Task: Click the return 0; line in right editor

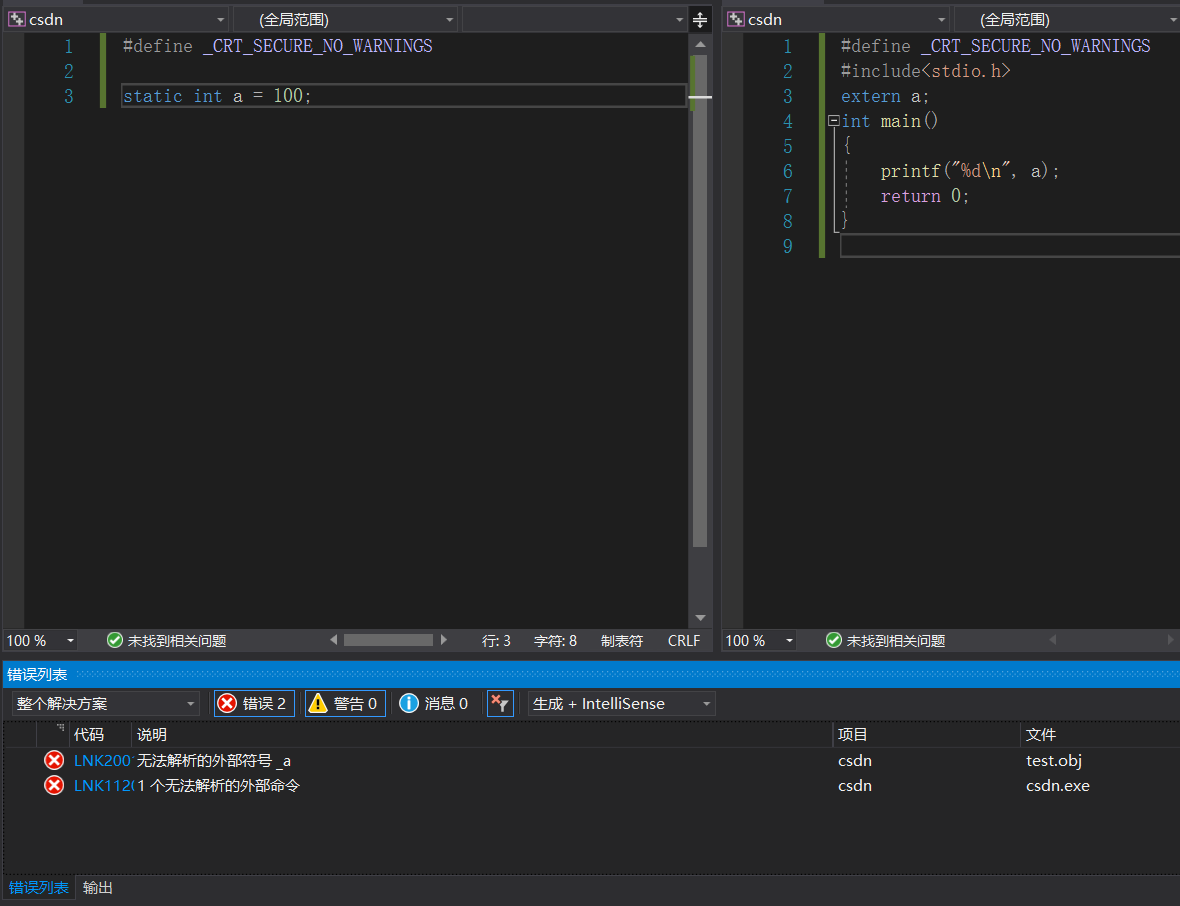Action: [x=925, y=196]
